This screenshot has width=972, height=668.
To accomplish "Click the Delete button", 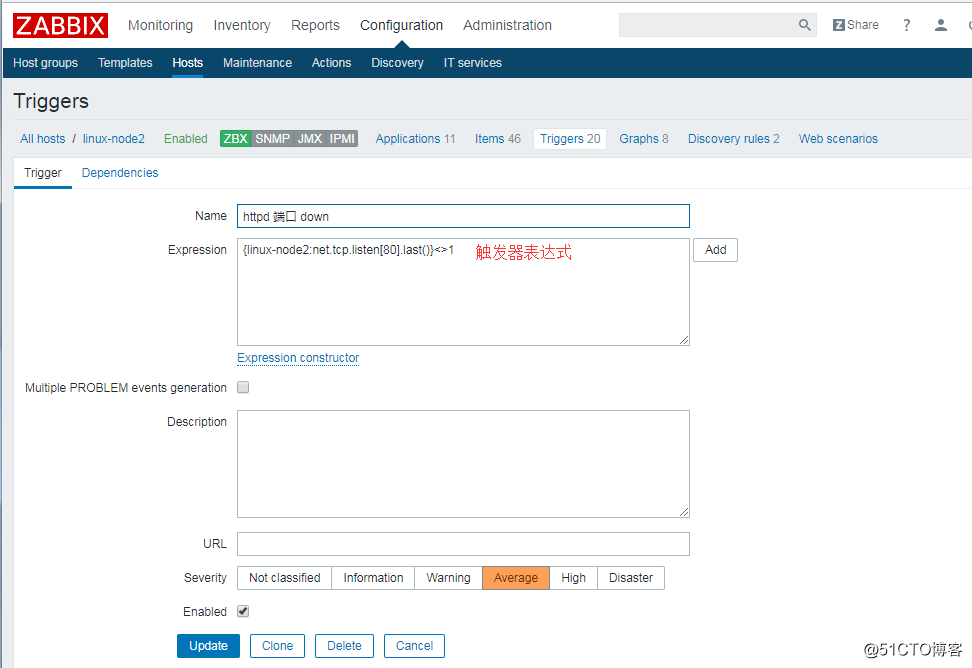I will (x=344, y=646).
